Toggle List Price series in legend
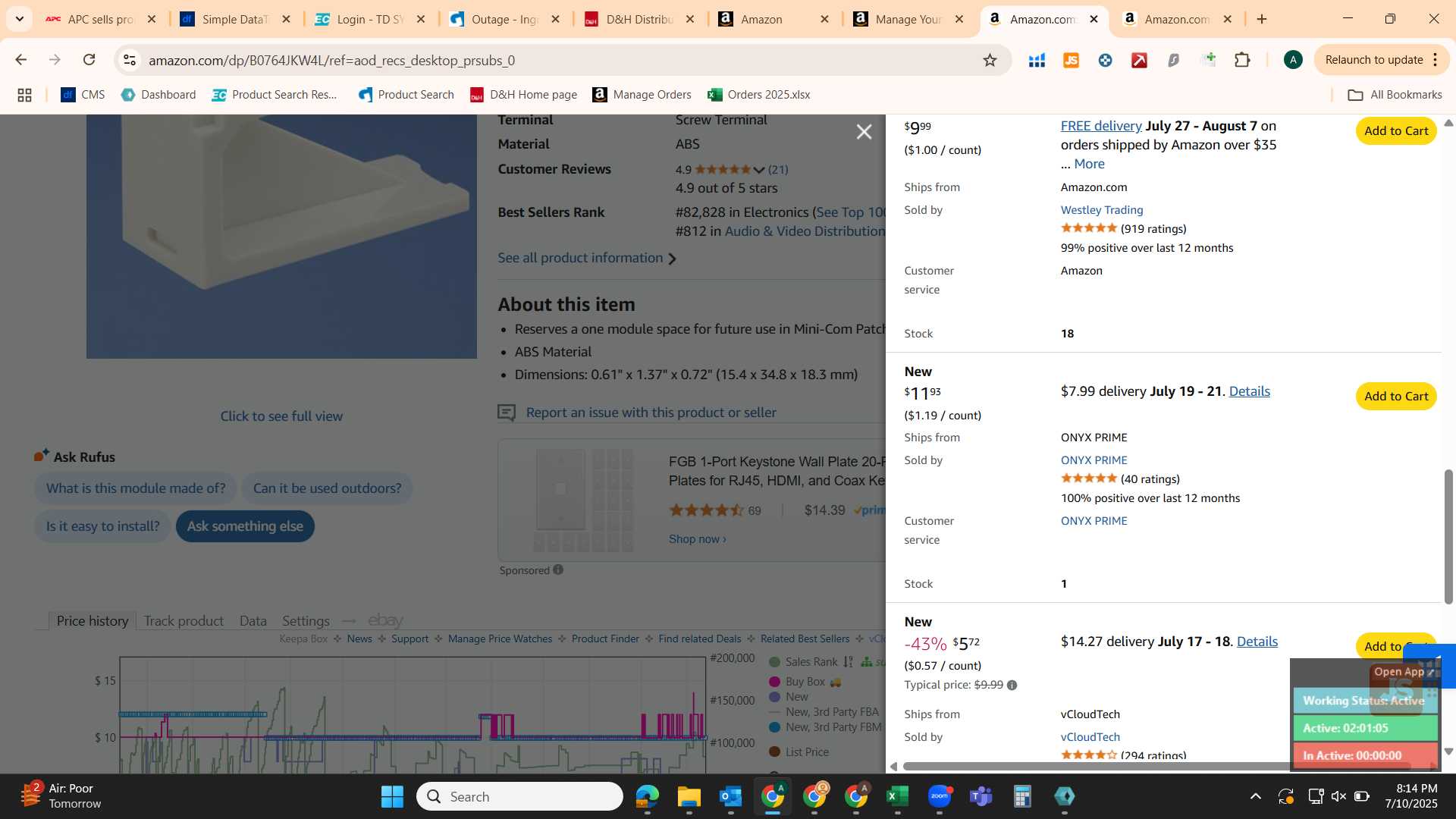1456x819 pixels. (799, 752)
